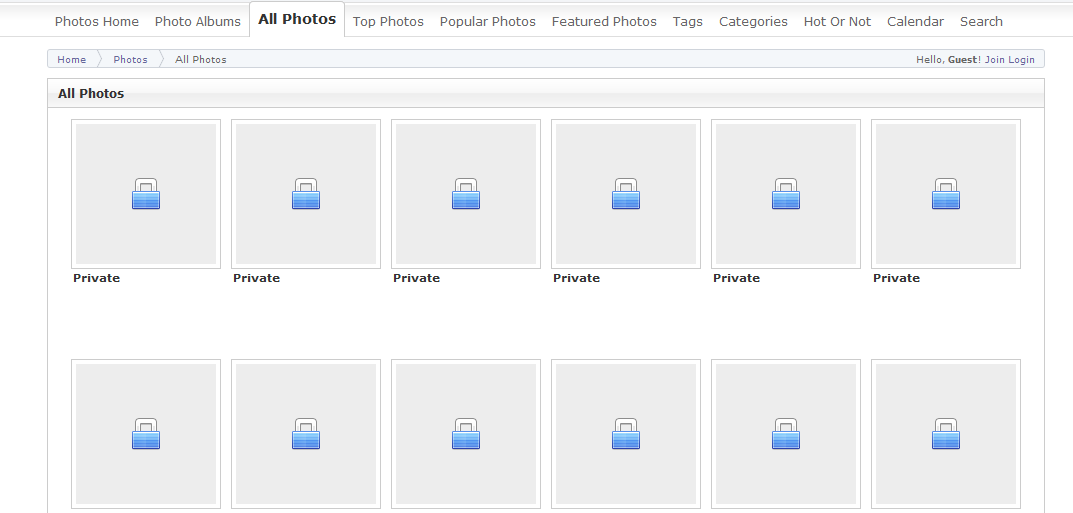1073x513 pixels.
Task: Click the Login link
Action: click(1022, 60)
